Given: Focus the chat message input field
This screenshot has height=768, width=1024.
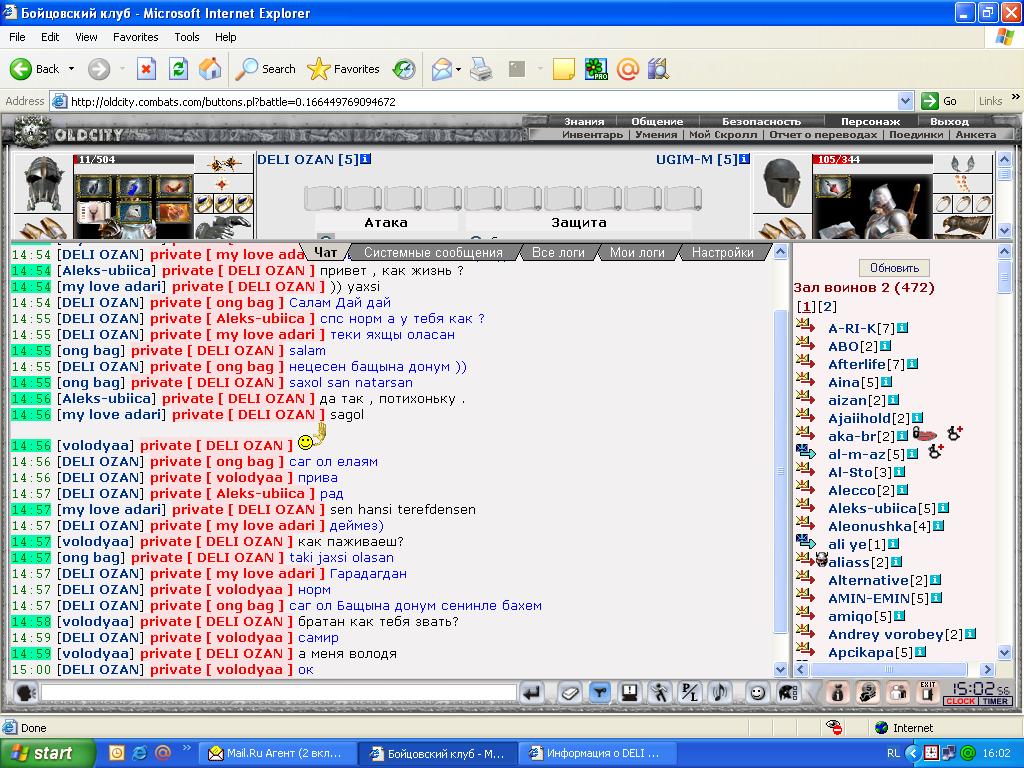Looking at the screenshot, I should [x=279, y=692].
